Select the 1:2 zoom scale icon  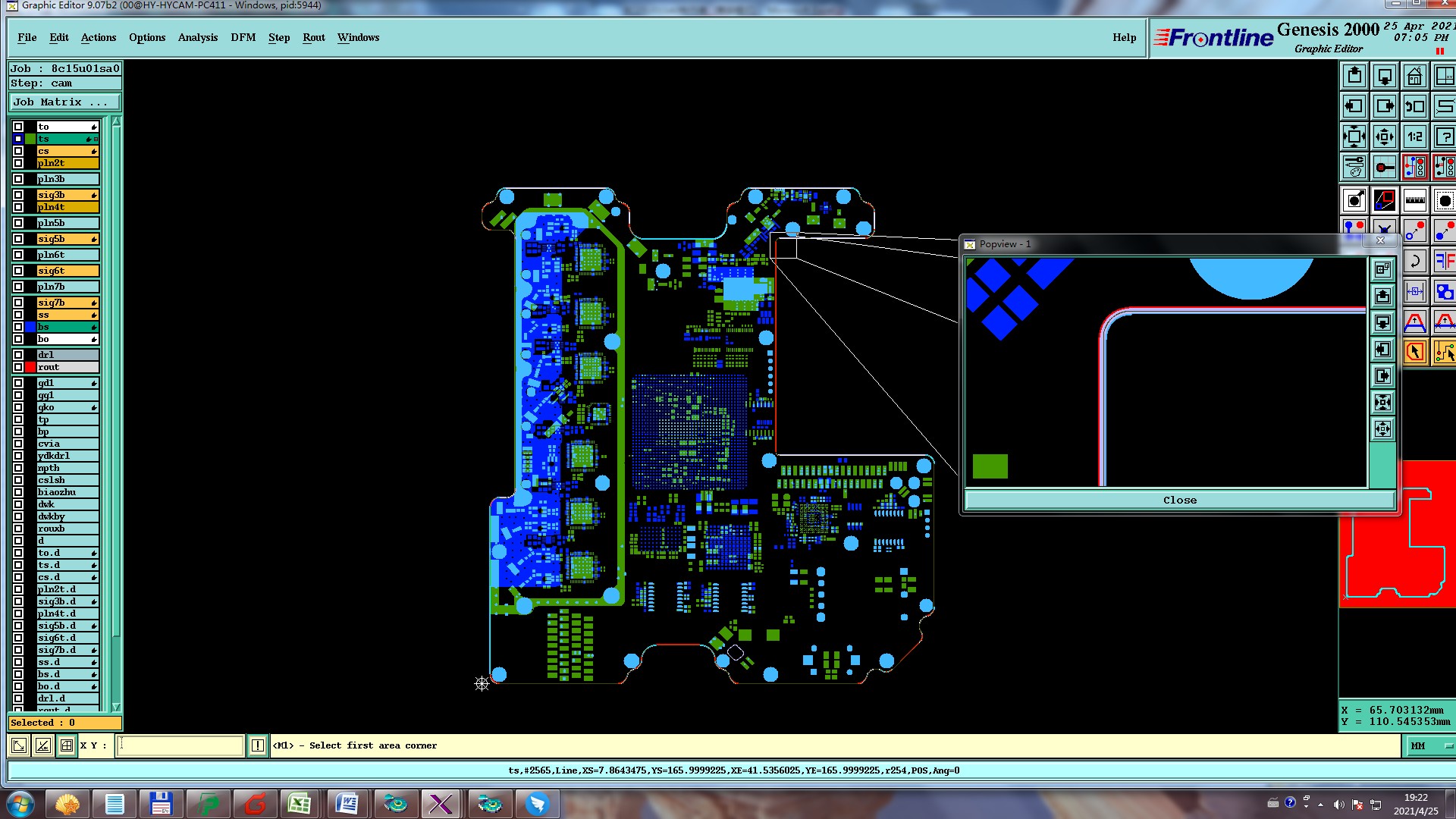coord(1414,136)
